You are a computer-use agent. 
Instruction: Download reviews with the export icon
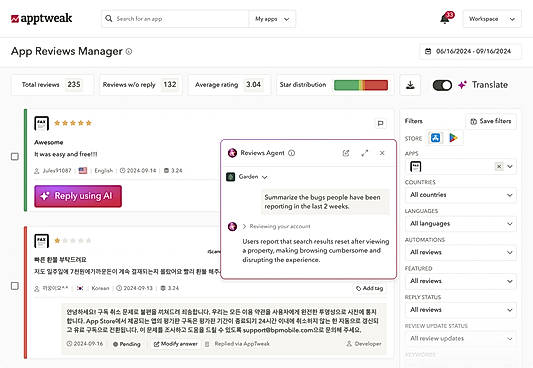(x=410, y=85)
